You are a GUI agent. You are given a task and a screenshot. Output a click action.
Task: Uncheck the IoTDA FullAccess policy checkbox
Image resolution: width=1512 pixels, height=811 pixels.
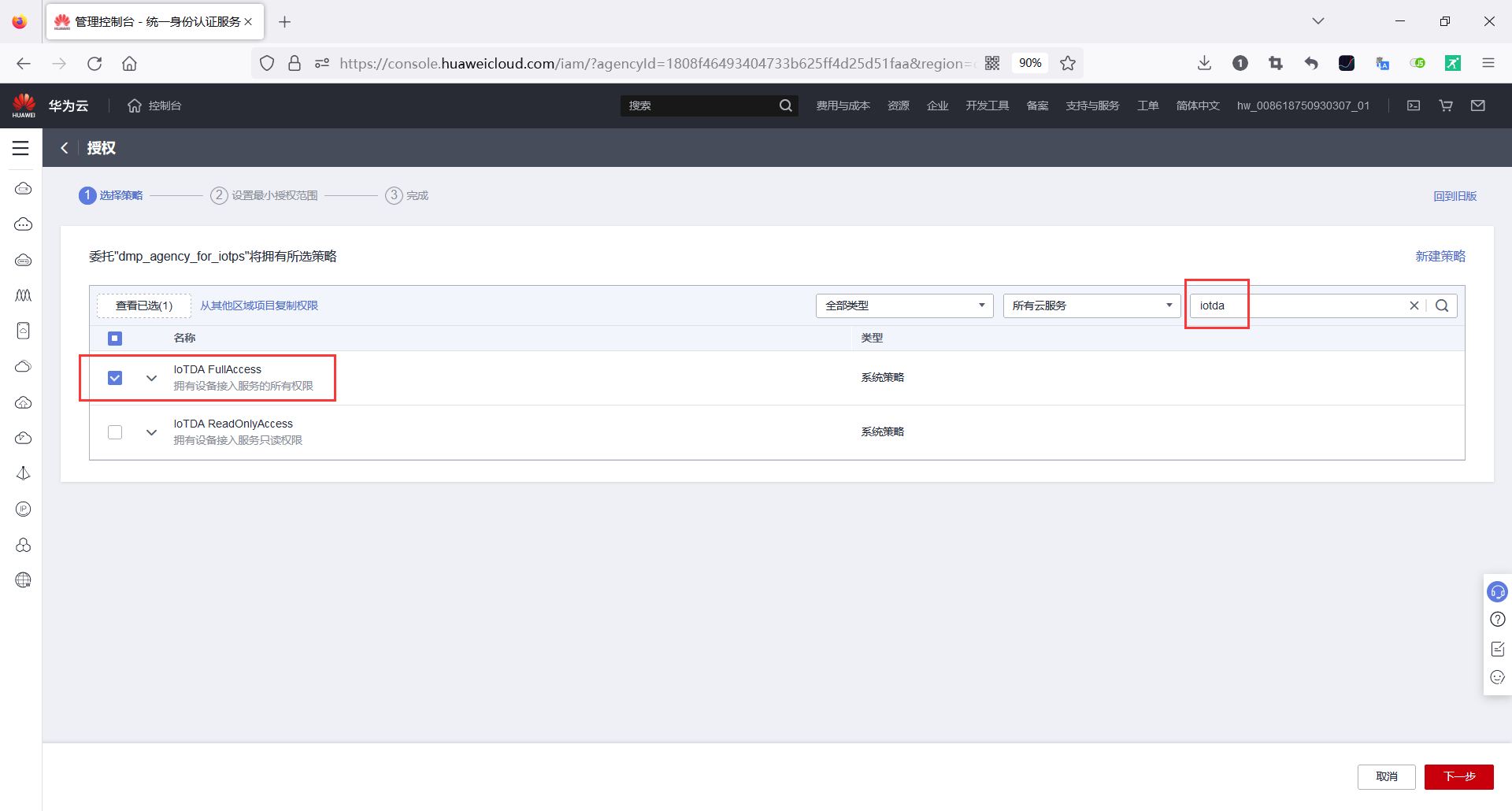[115, 378]
